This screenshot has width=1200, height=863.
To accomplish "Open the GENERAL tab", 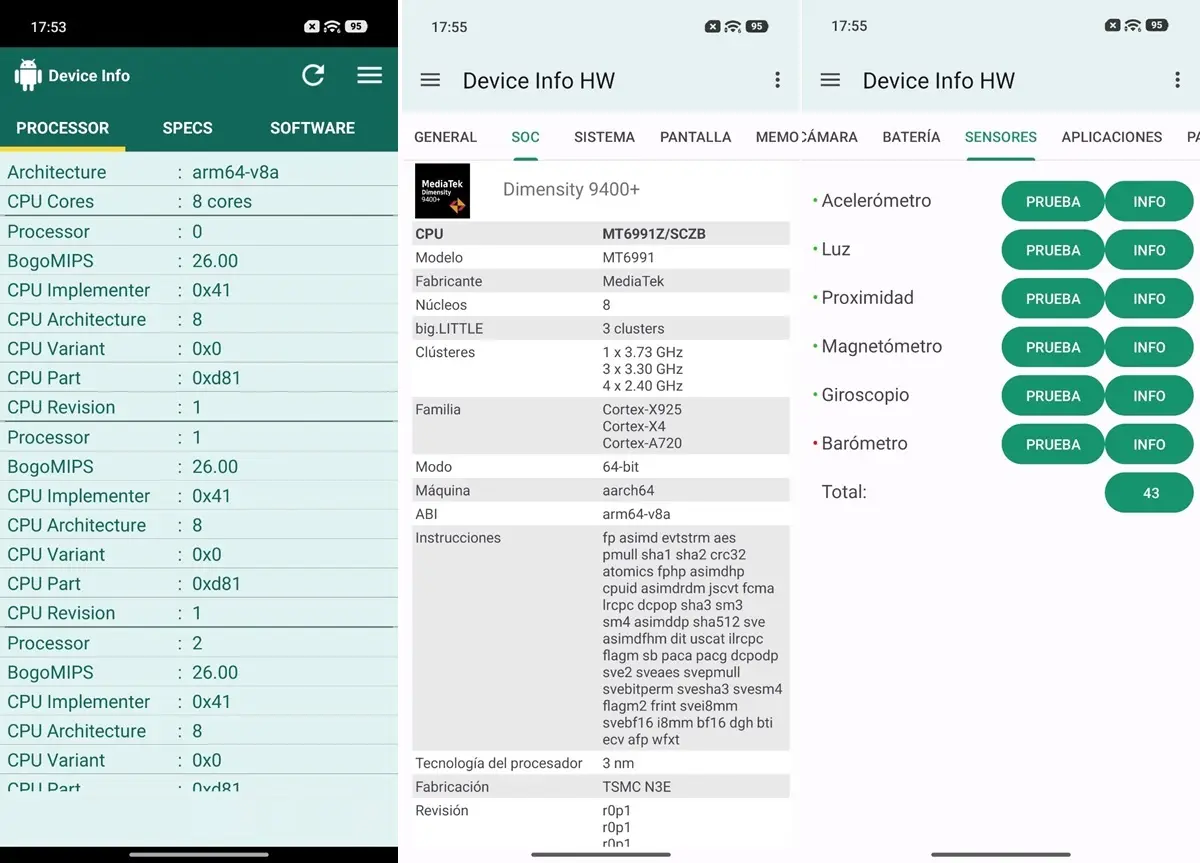I will pos(445,137).
